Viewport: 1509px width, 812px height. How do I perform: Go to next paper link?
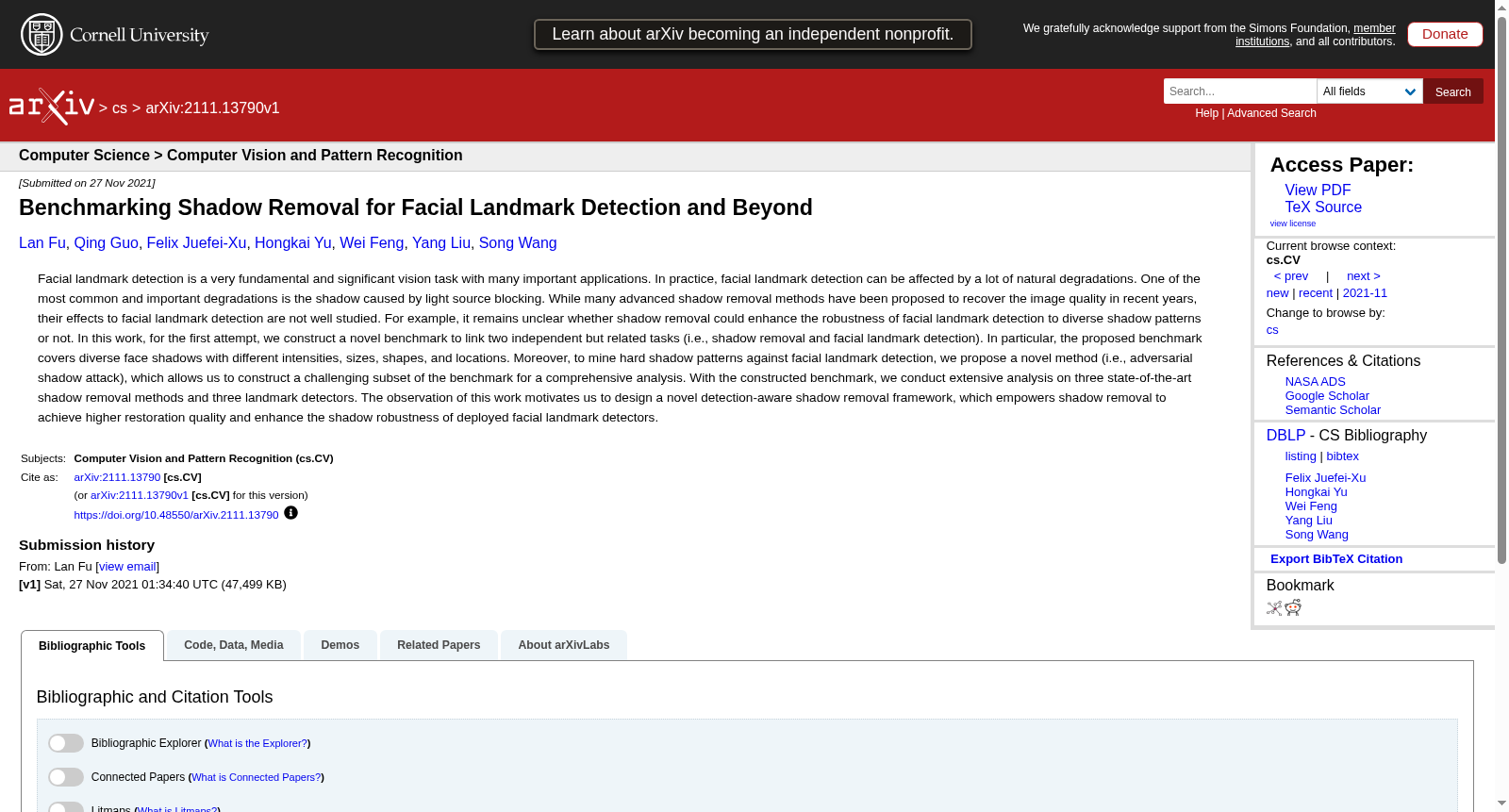pyautogui.click(x=1364, y=276)
